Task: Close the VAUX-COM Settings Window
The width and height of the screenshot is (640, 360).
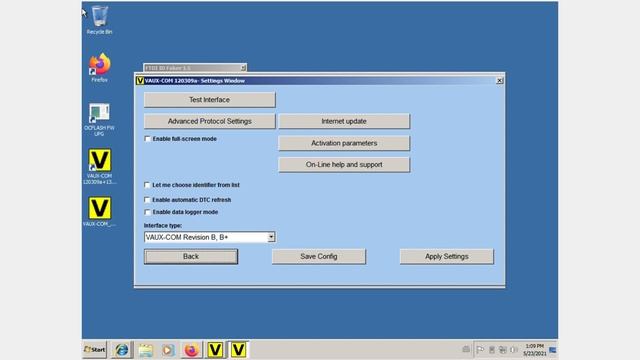Action: 500,81
